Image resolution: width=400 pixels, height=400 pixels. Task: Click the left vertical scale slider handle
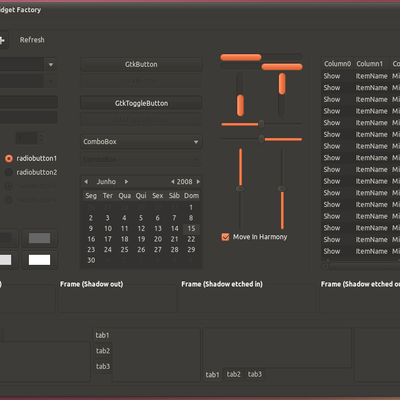click(240, 189)
